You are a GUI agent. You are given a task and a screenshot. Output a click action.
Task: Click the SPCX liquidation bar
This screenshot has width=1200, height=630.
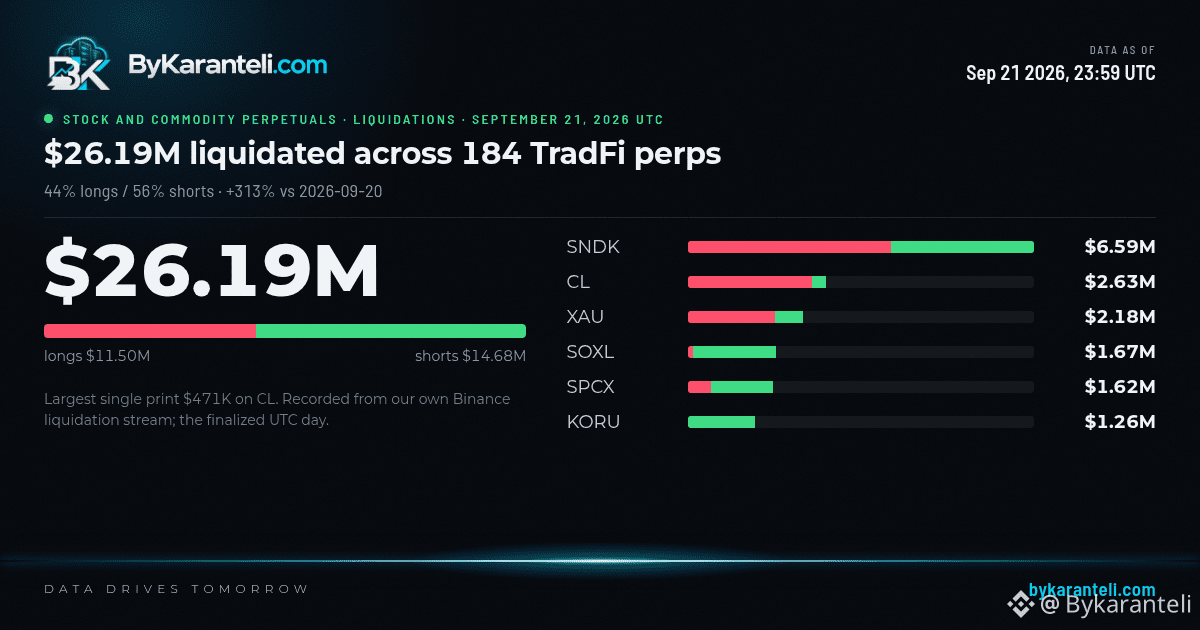[861, 387]
